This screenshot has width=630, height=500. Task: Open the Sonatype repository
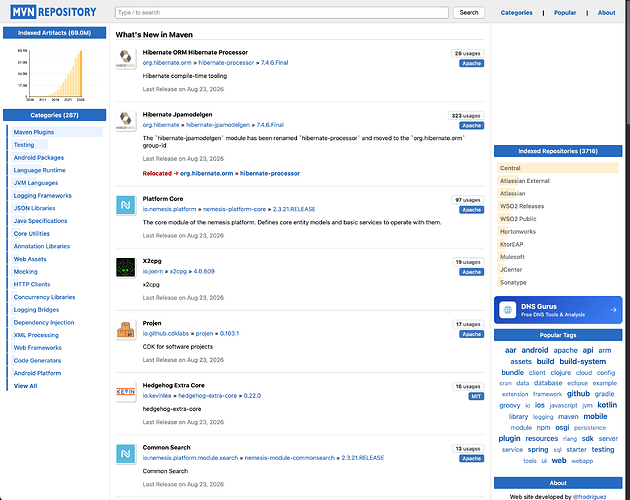click(513, 283)
